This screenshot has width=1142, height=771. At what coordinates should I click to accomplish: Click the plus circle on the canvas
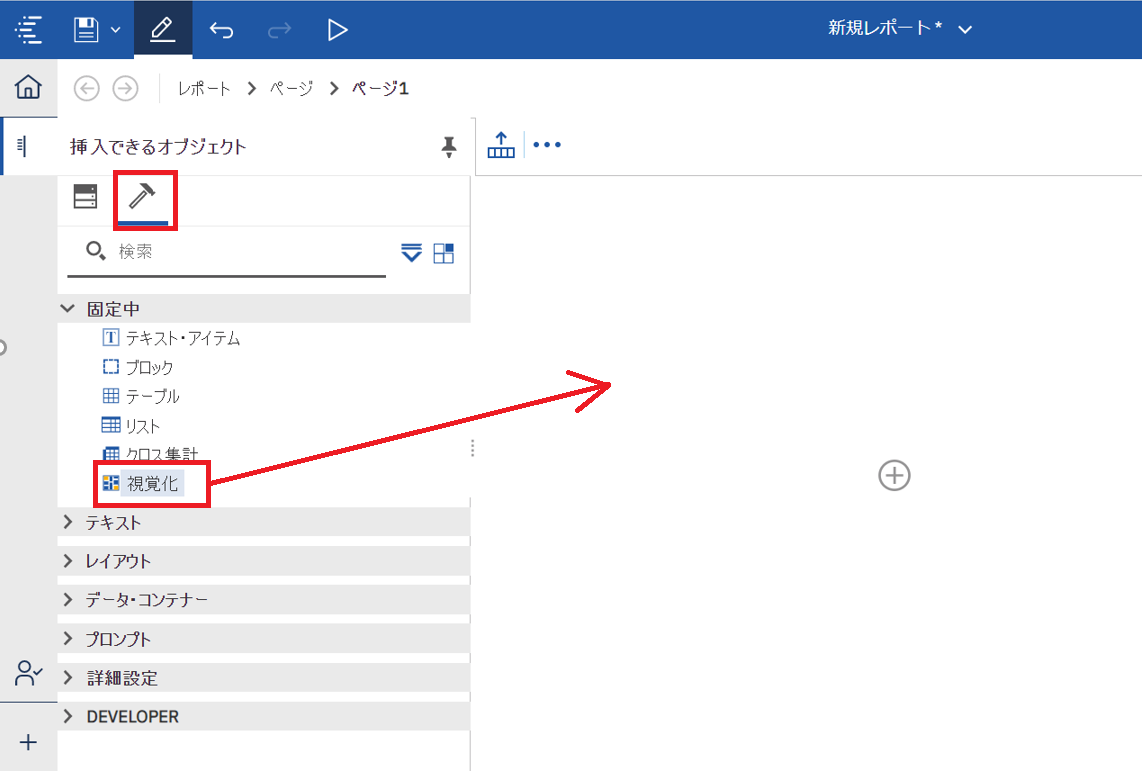tap(894, 475)
